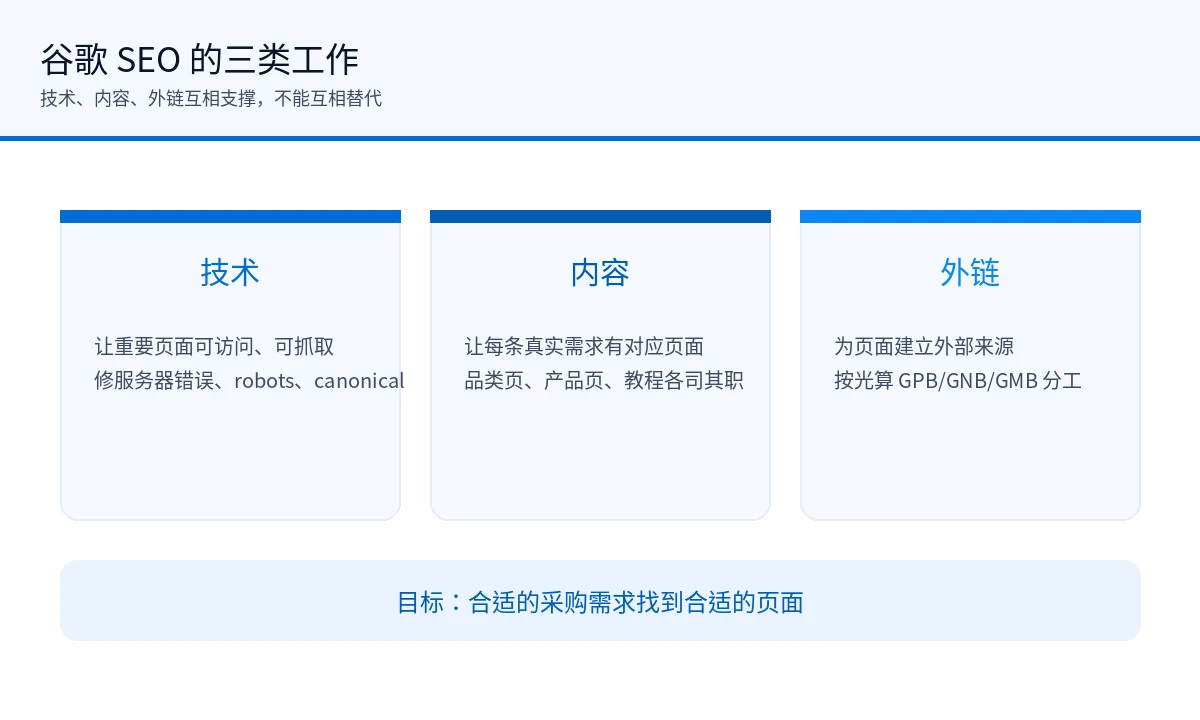Viewport: 1200px width, 720px height.
Task: Select the line 修服务器错误、robots、canonical
Action: (249, 381)
